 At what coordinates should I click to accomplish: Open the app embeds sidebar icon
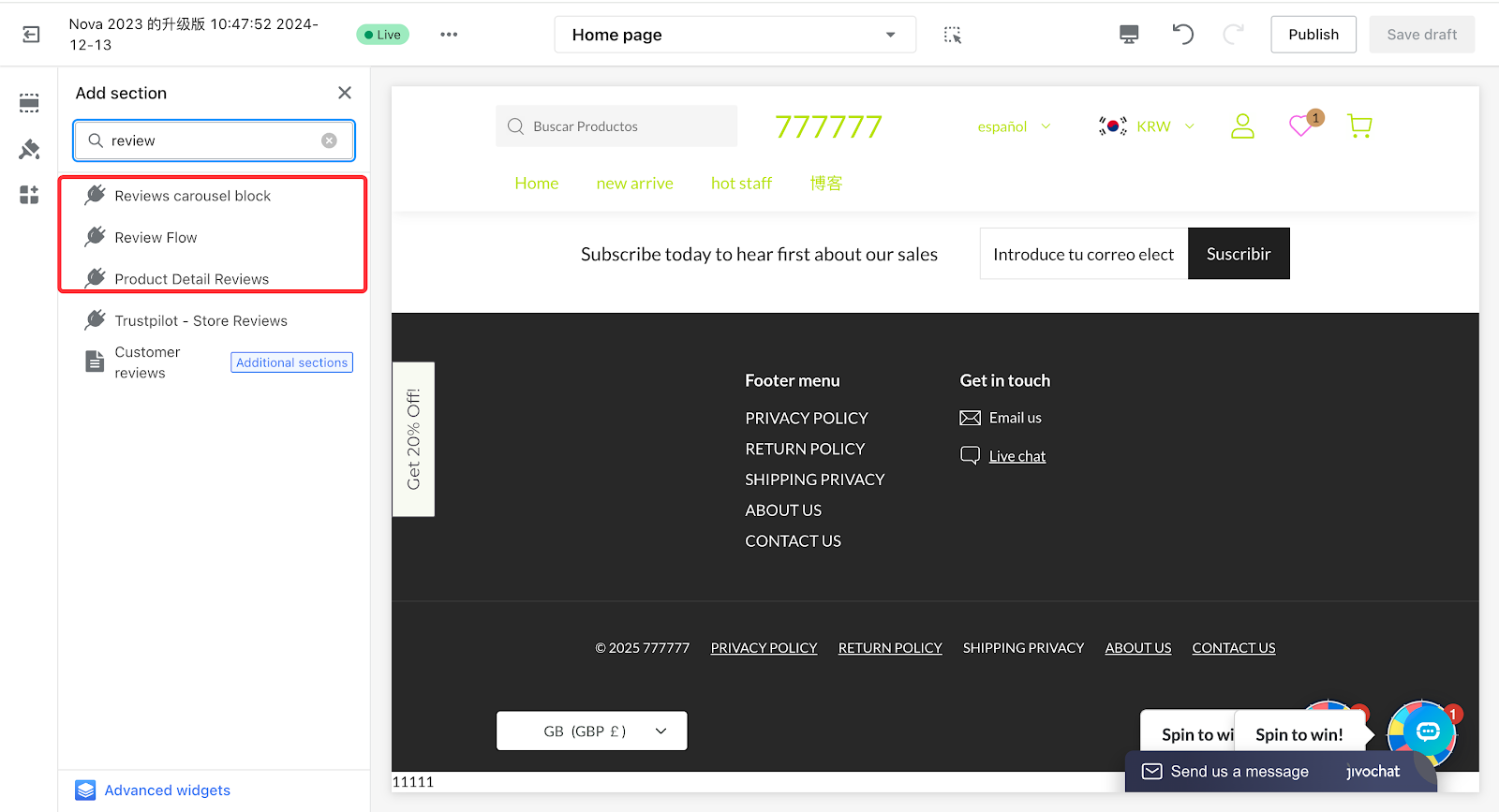tap(29, 195)
